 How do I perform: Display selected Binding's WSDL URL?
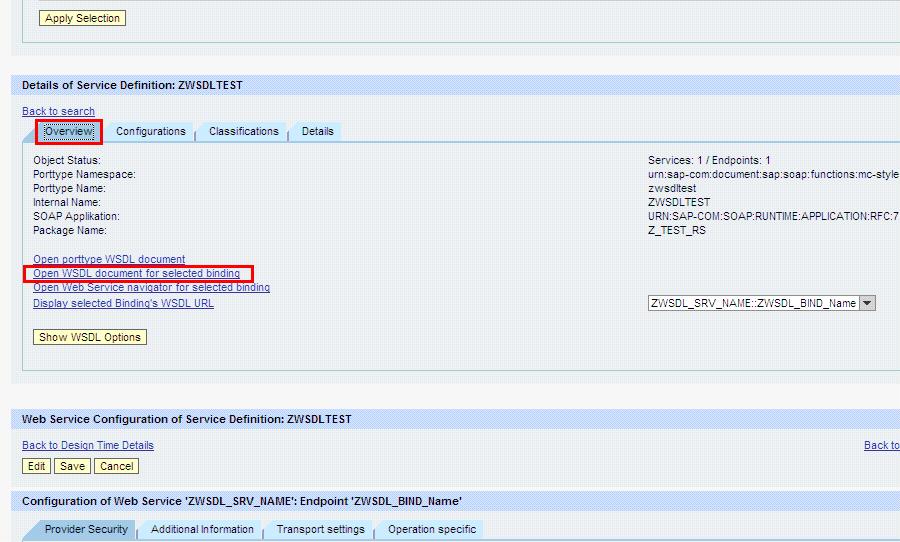tap(123, 303)
